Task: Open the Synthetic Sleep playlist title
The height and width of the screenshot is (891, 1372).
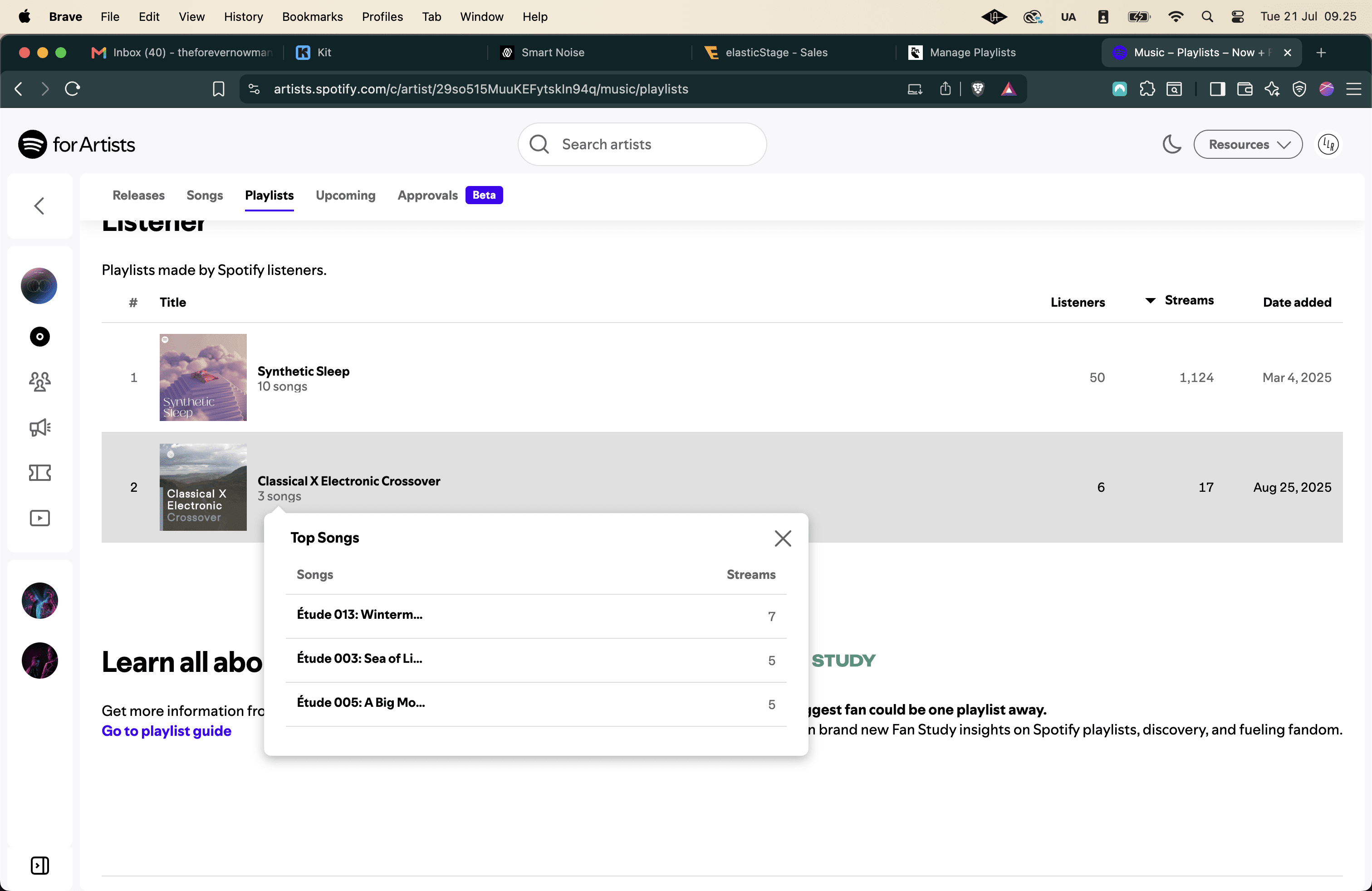Action: (x=303, y=371)
